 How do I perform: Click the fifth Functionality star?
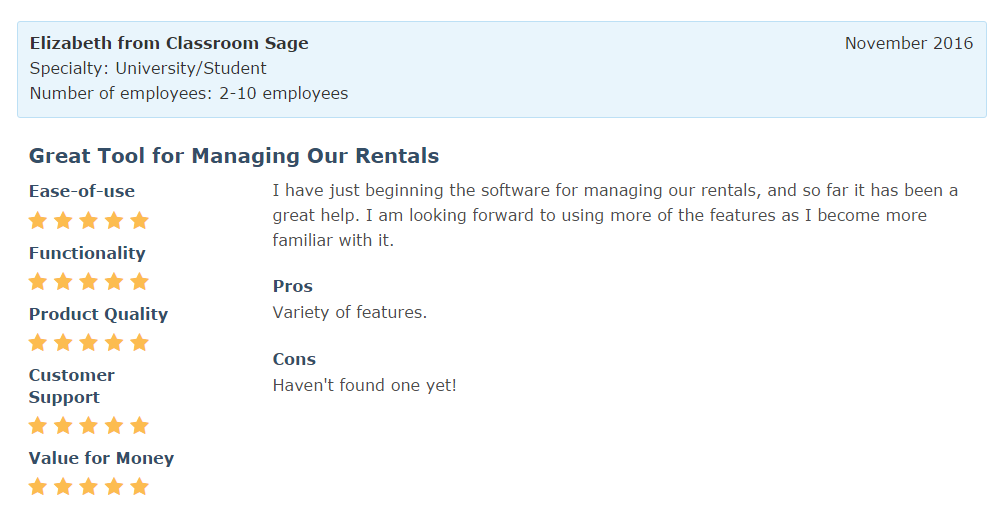pos(139,281)
